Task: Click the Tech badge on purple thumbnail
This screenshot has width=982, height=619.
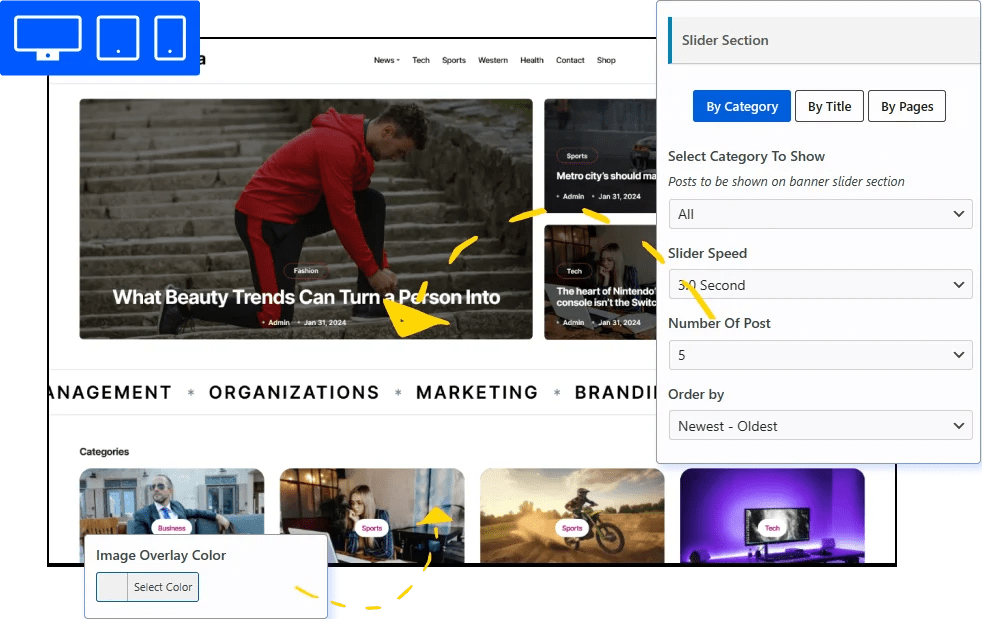Action: 772,528
